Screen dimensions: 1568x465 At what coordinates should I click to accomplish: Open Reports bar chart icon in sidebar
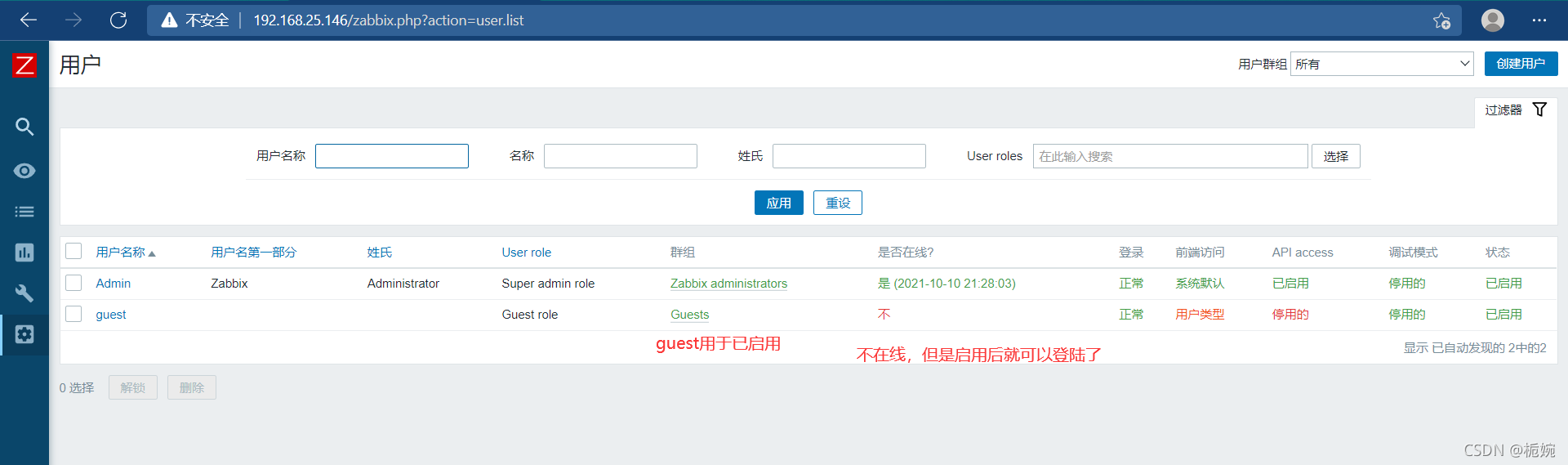pos(24,253)
